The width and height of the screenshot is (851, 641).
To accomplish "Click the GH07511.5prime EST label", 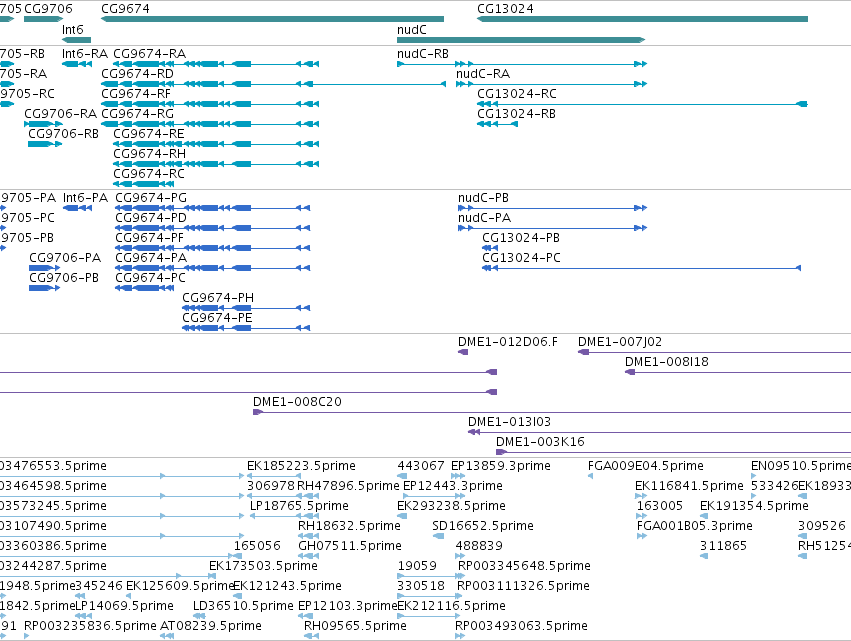I will 350,546.
